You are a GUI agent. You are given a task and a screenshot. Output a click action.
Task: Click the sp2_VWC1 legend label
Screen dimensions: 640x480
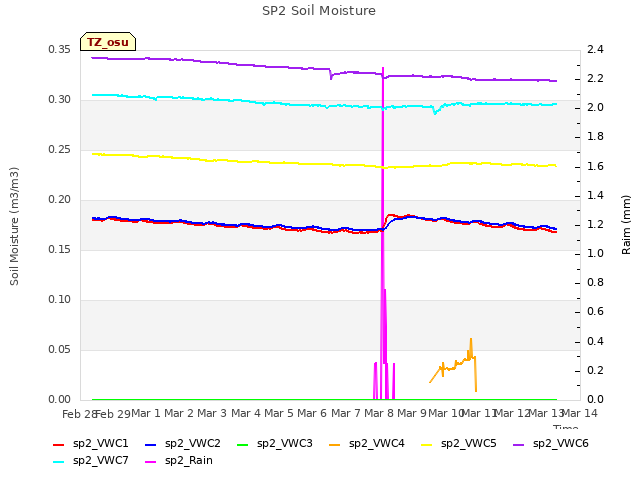coord(101,443)
